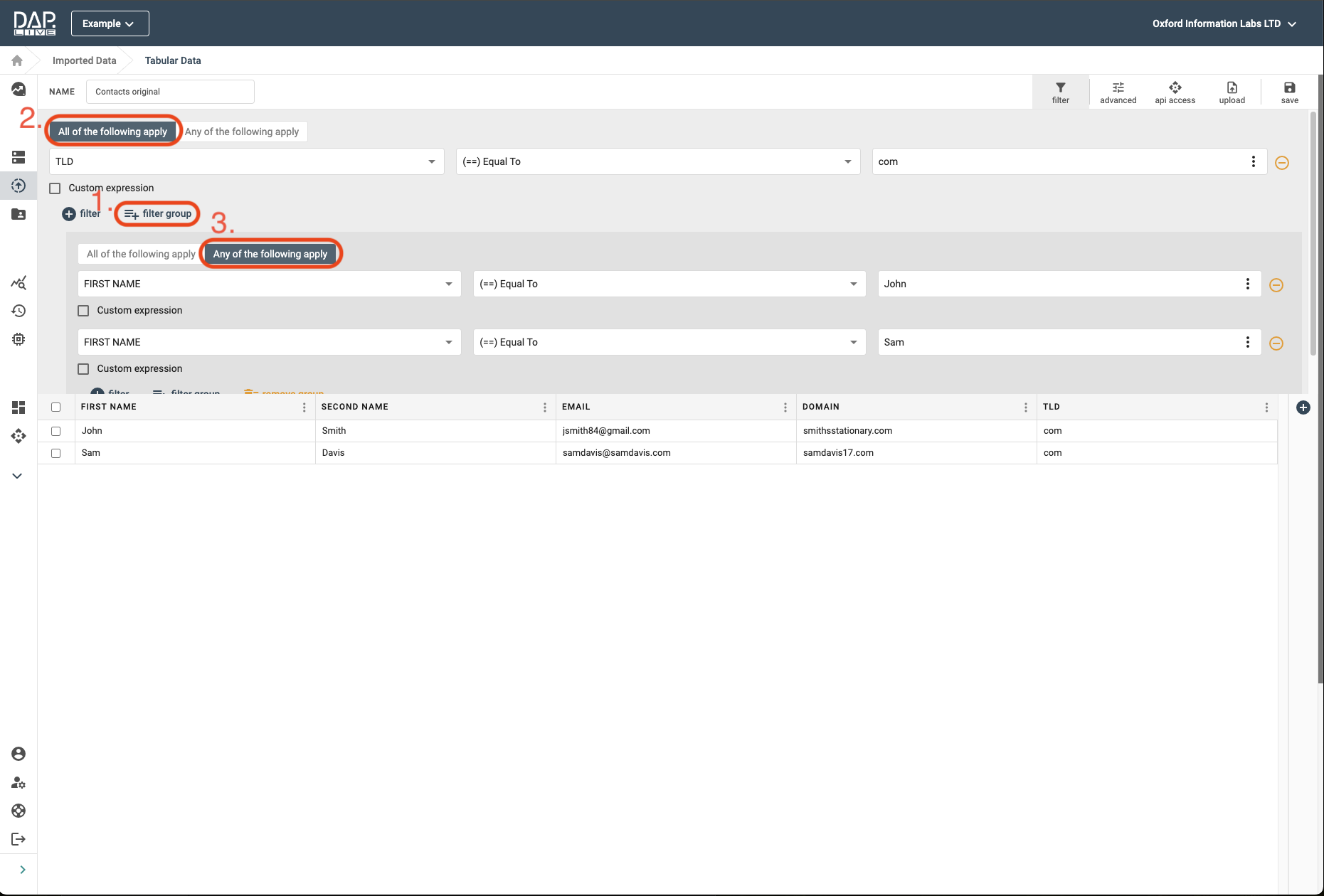1324x896 pixels.
Task: Switch nested group to 'All of the following apply'
Action: tap(141, 254)
